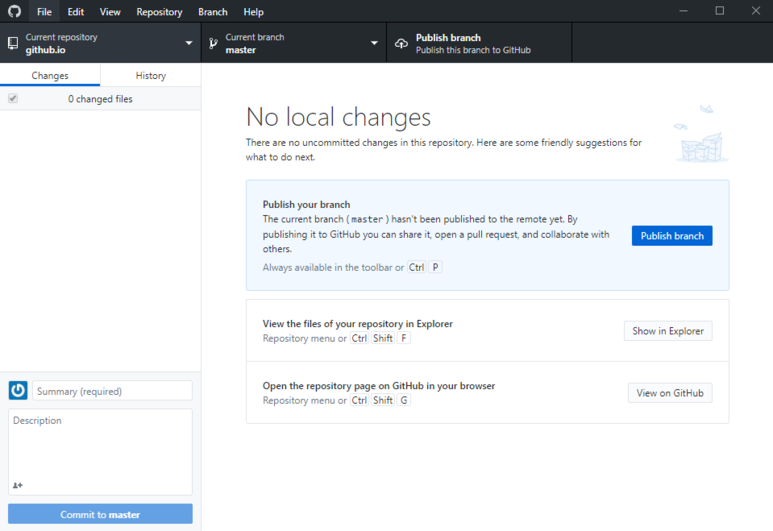
Task: Add co-authors via the person-plus icon
Action: click(x=18, y=485)
